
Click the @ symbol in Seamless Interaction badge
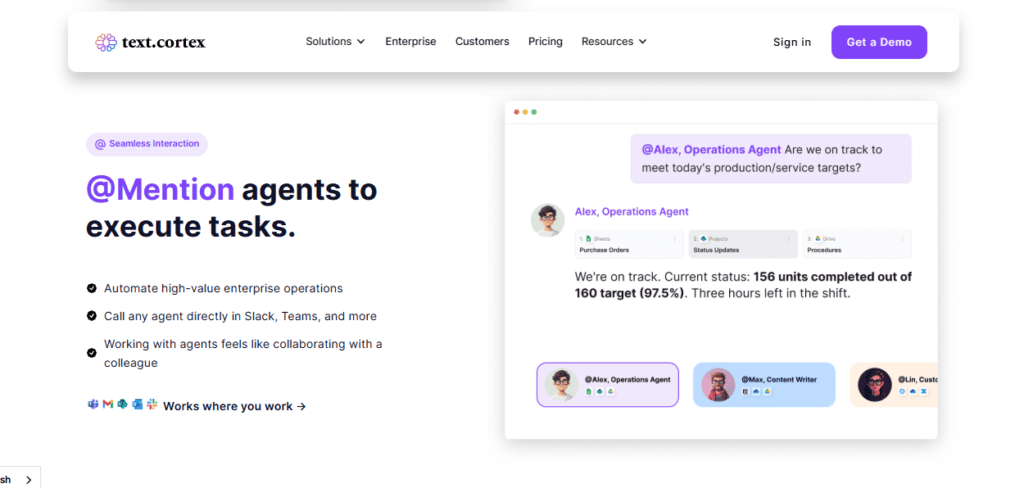point(100,144)
